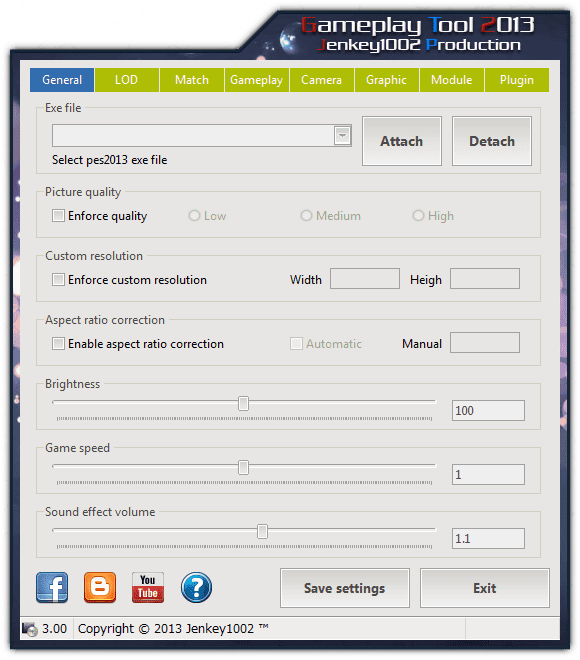Screen dimensions: 580x660
Task: Click the Attach button
Action: point(402,141)
